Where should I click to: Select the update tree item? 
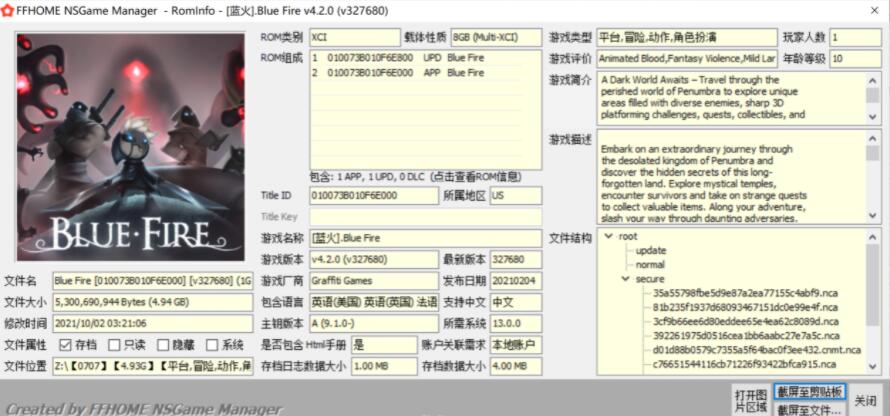coord(651,250)
